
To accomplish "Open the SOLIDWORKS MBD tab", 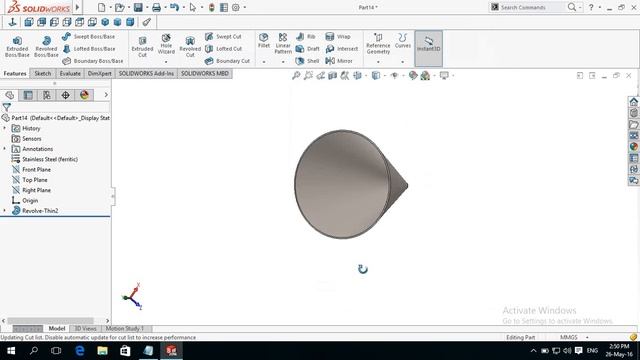I will coord(205,73).
